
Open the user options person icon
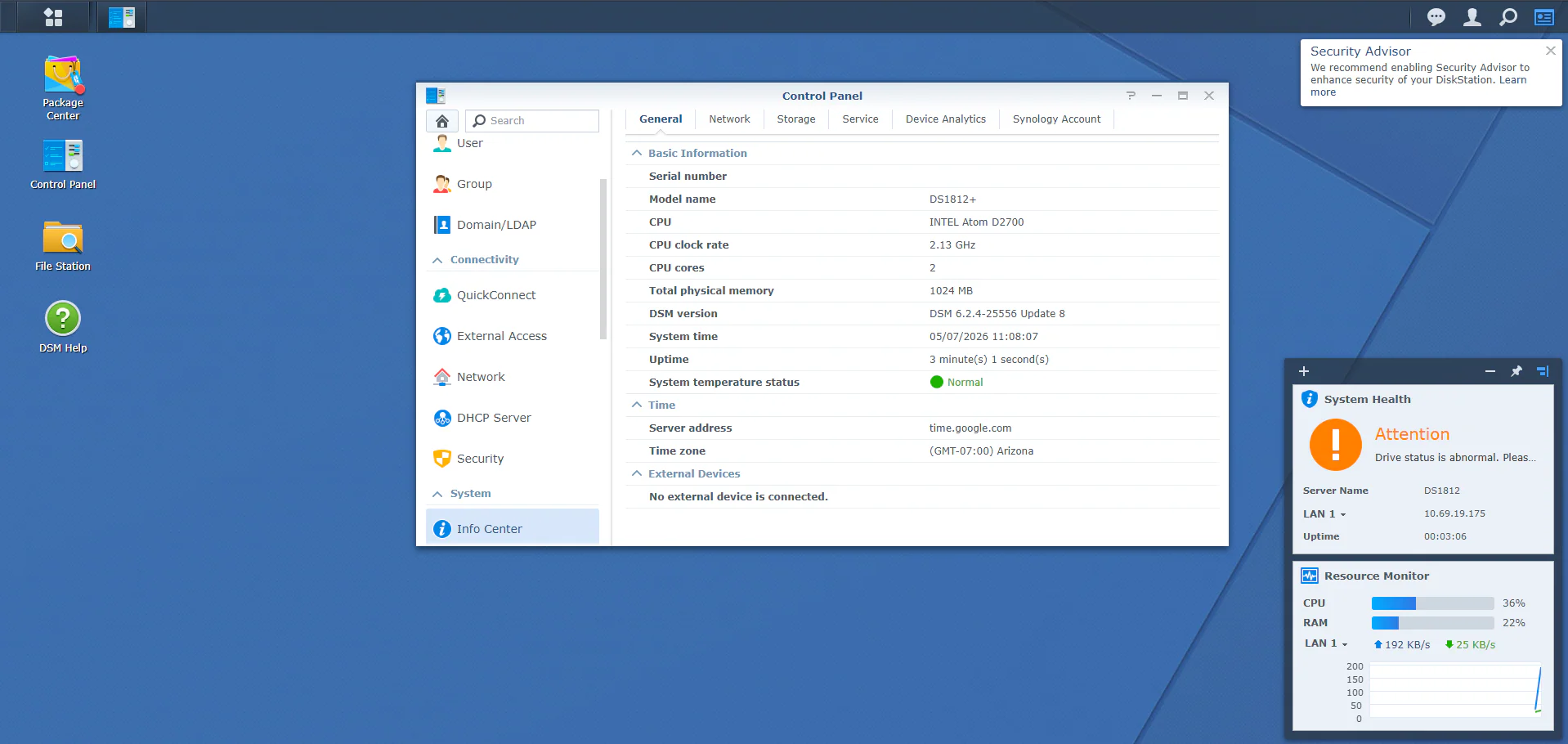coord(1472,16)
